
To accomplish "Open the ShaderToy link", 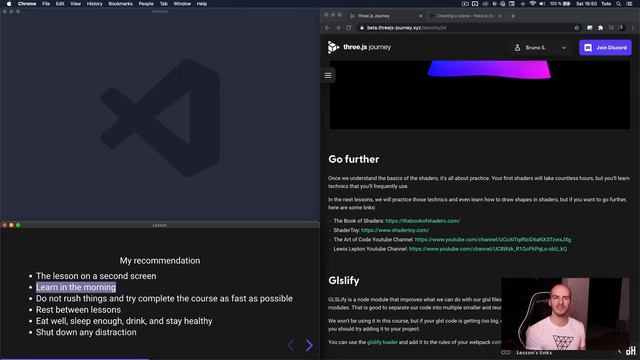I will pos(395,230).
